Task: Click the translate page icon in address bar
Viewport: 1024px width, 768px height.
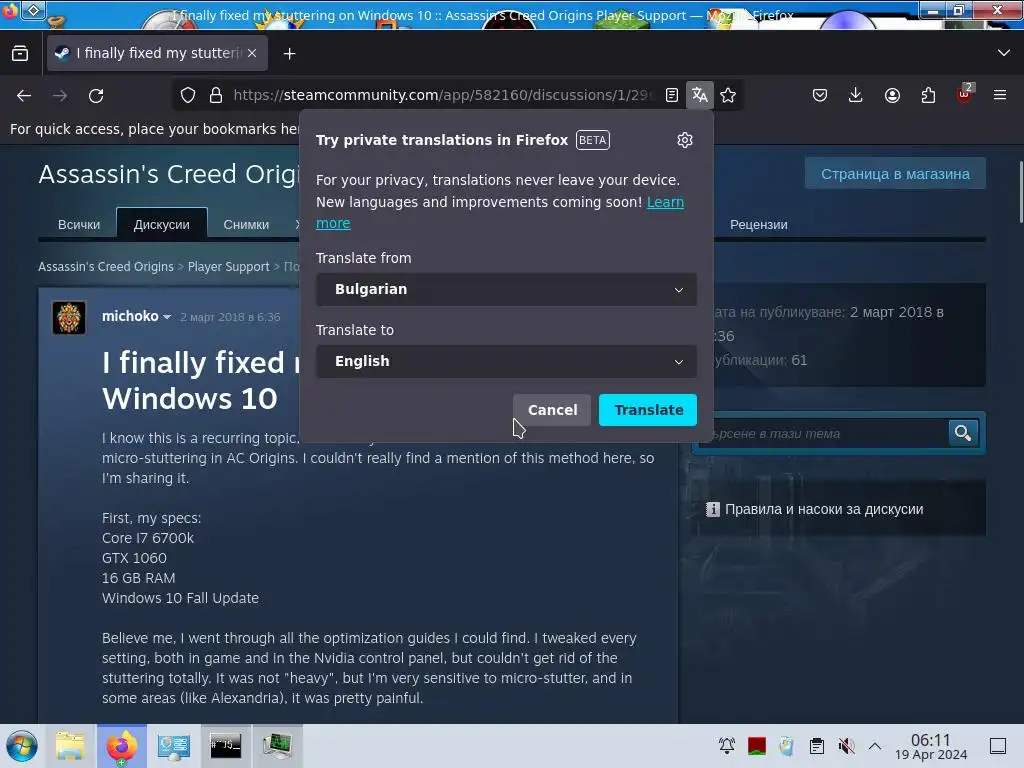Action: pos(699,95)
